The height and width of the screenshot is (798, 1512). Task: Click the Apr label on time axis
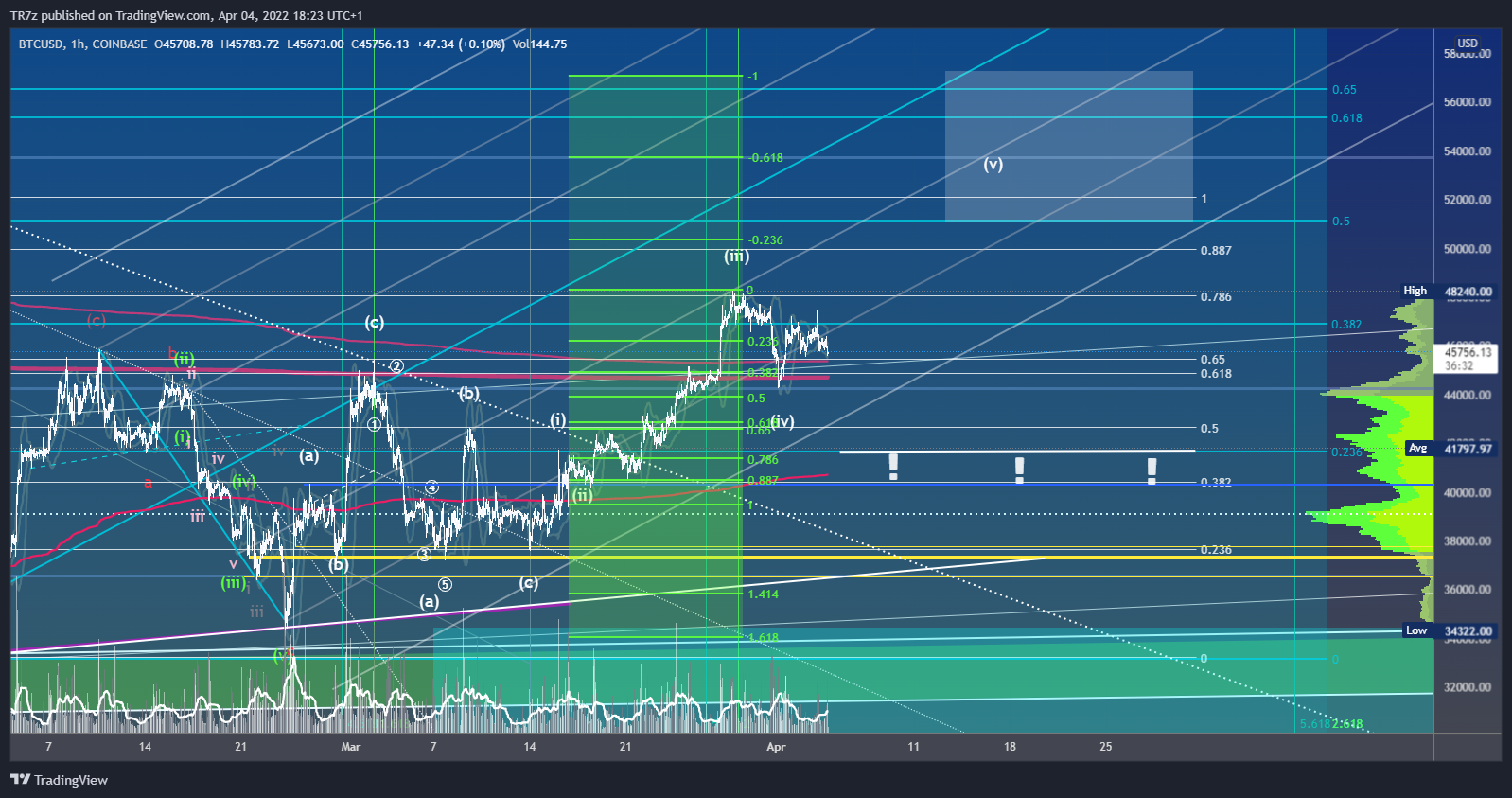click(x=776, y=747)
